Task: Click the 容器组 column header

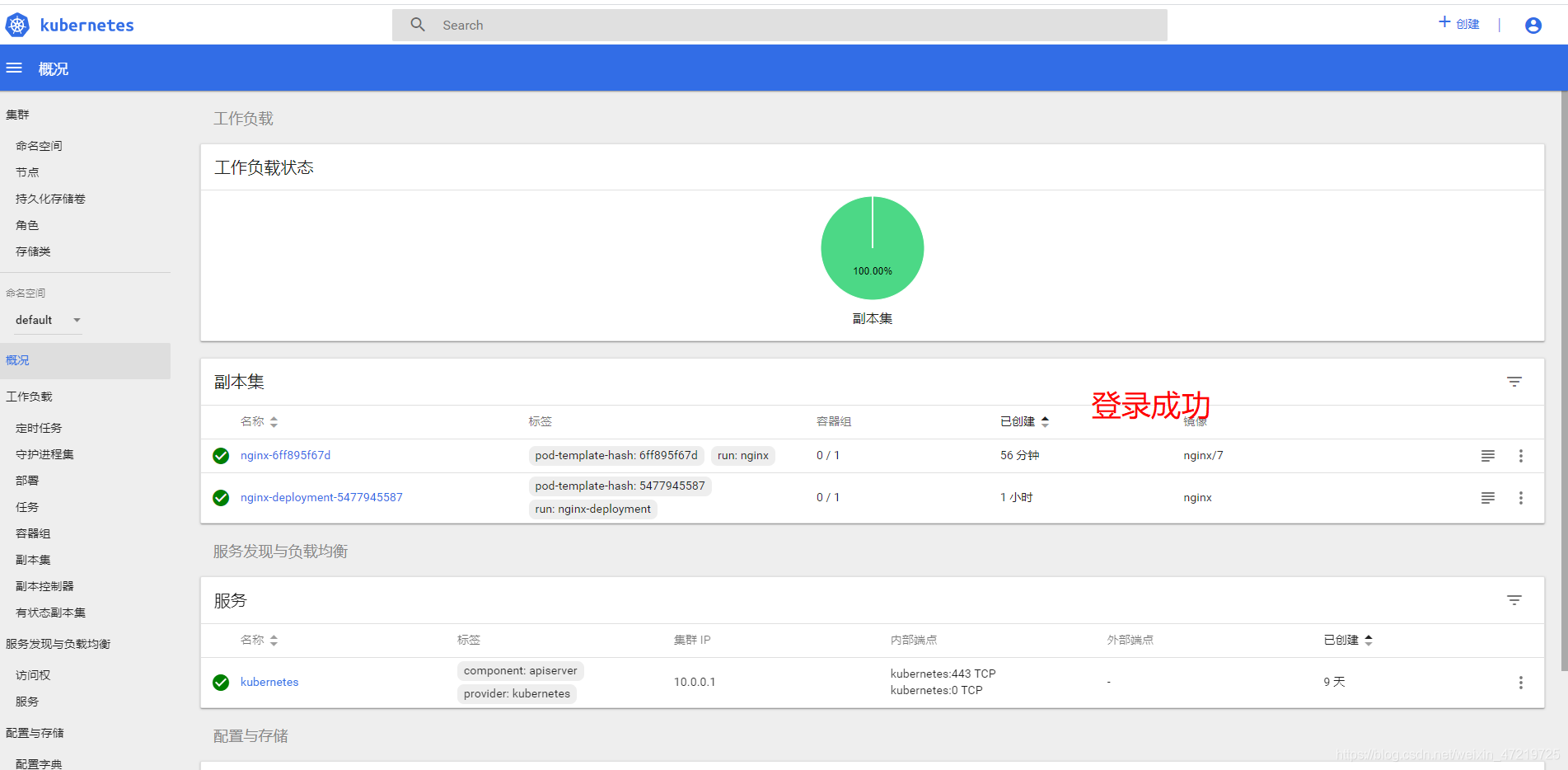Action: pyautogui.click(x=834, y=421)
